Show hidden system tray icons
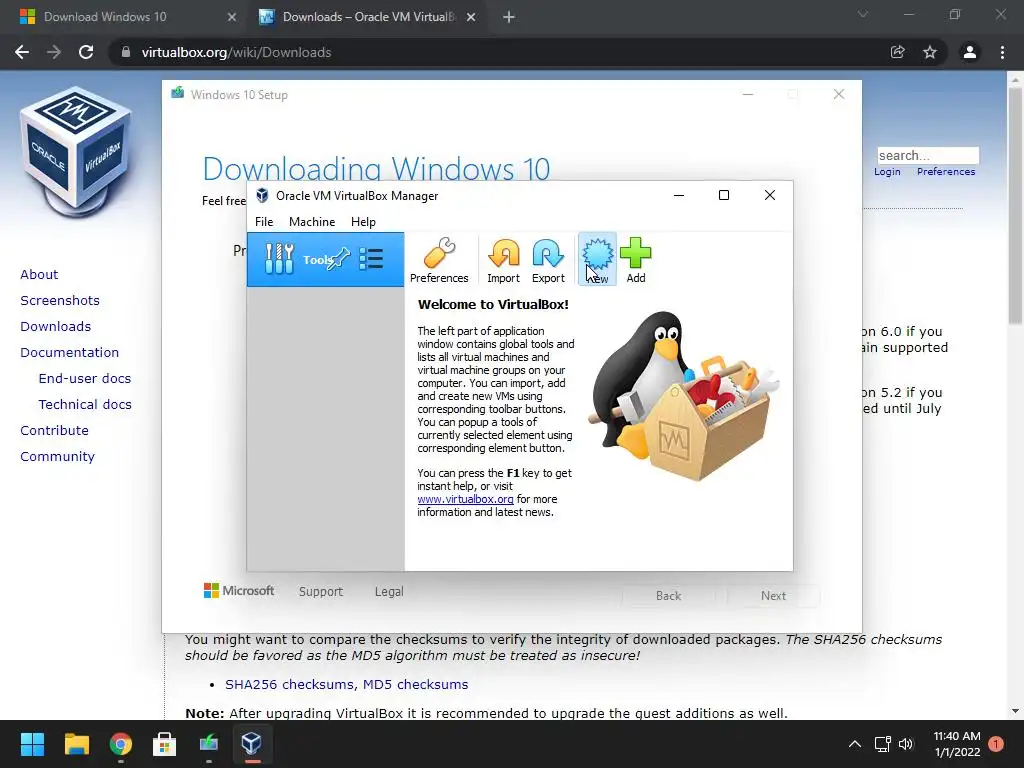This screenshot has height=768, width=1024. coord(854,744)
